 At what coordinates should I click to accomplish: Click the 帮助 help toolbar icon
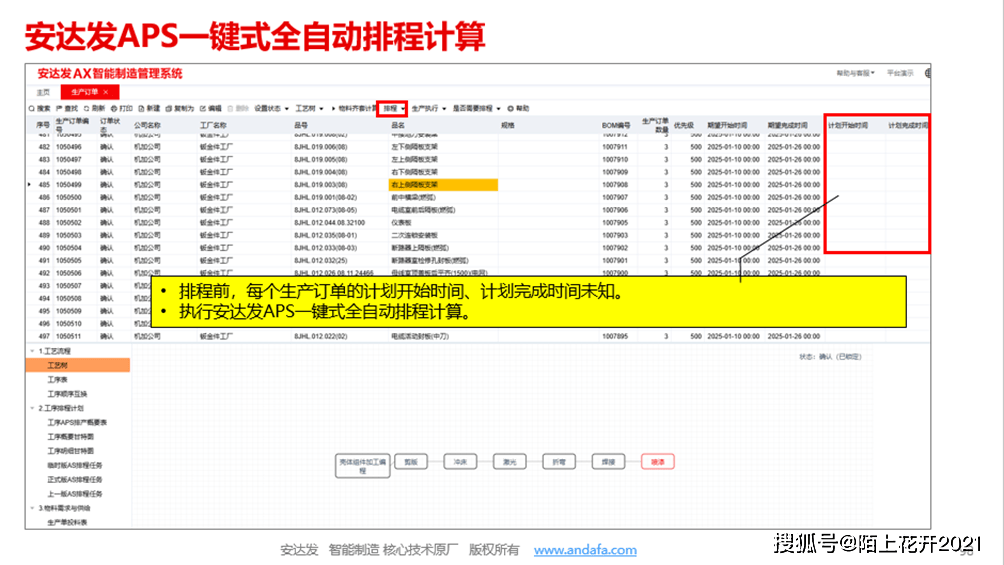click(x=510, y=109)
